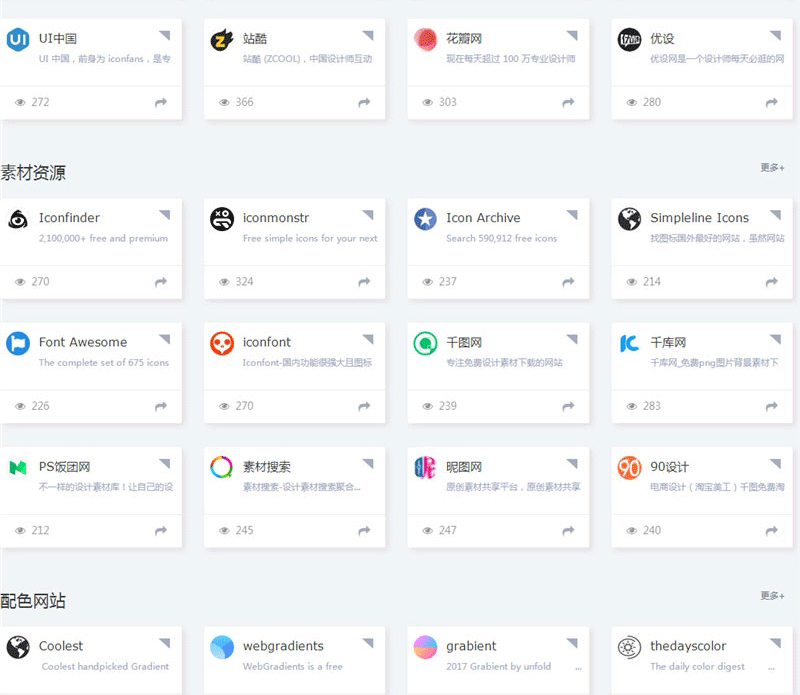The height and width of the screenshot is (695, 800).
Task: Click the eye view icon showing 303
Action: coord(428,103)
